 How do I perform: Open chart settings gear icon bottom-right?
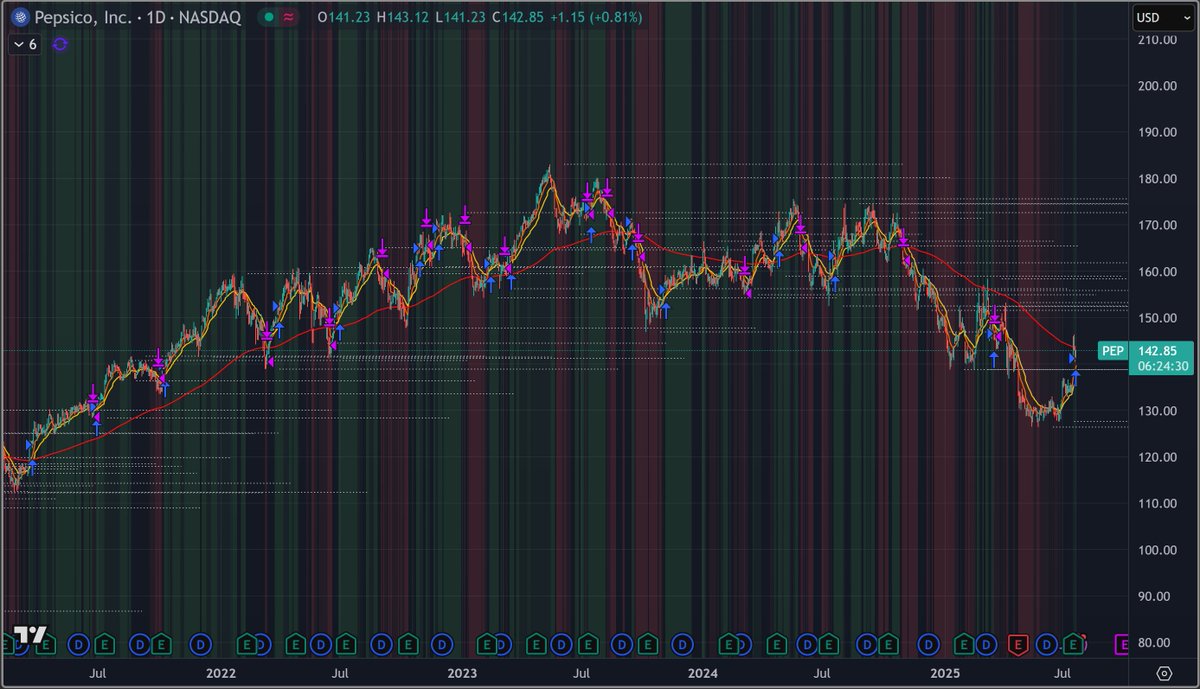[x=1164, y=672]
